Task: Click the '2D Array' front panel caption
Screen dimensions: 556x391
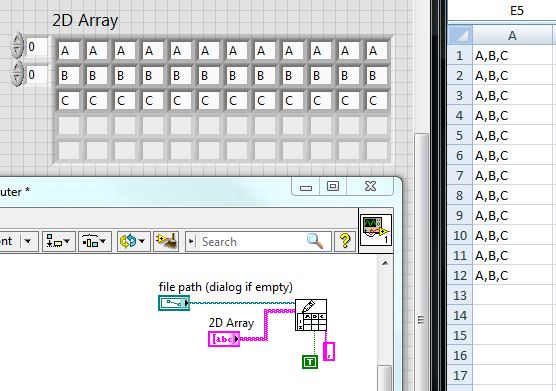Action: coord(85,20)
